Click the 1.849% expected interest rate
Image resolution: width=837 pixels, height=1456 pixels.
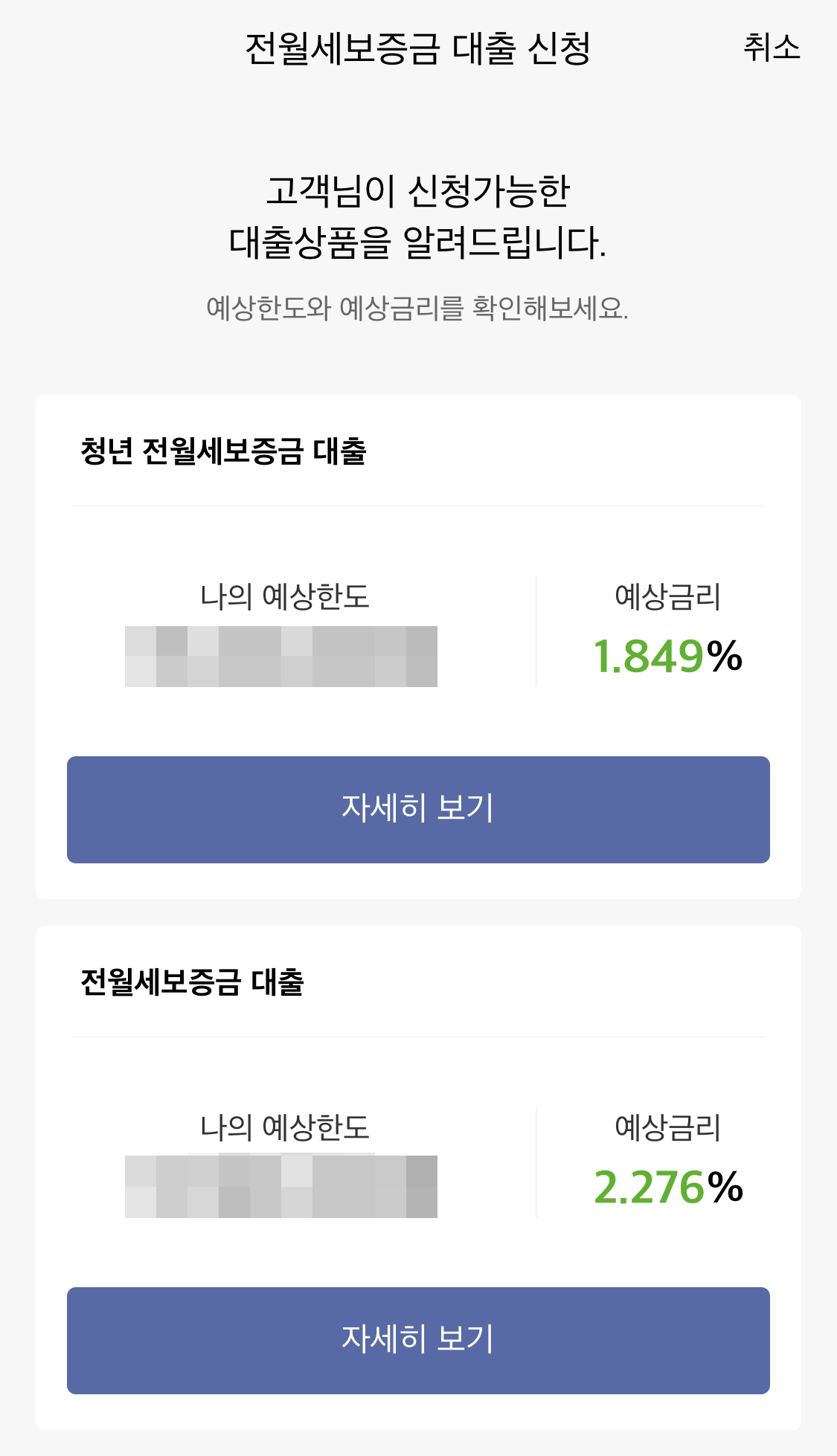pyautogui.click(x=667, y=657)
